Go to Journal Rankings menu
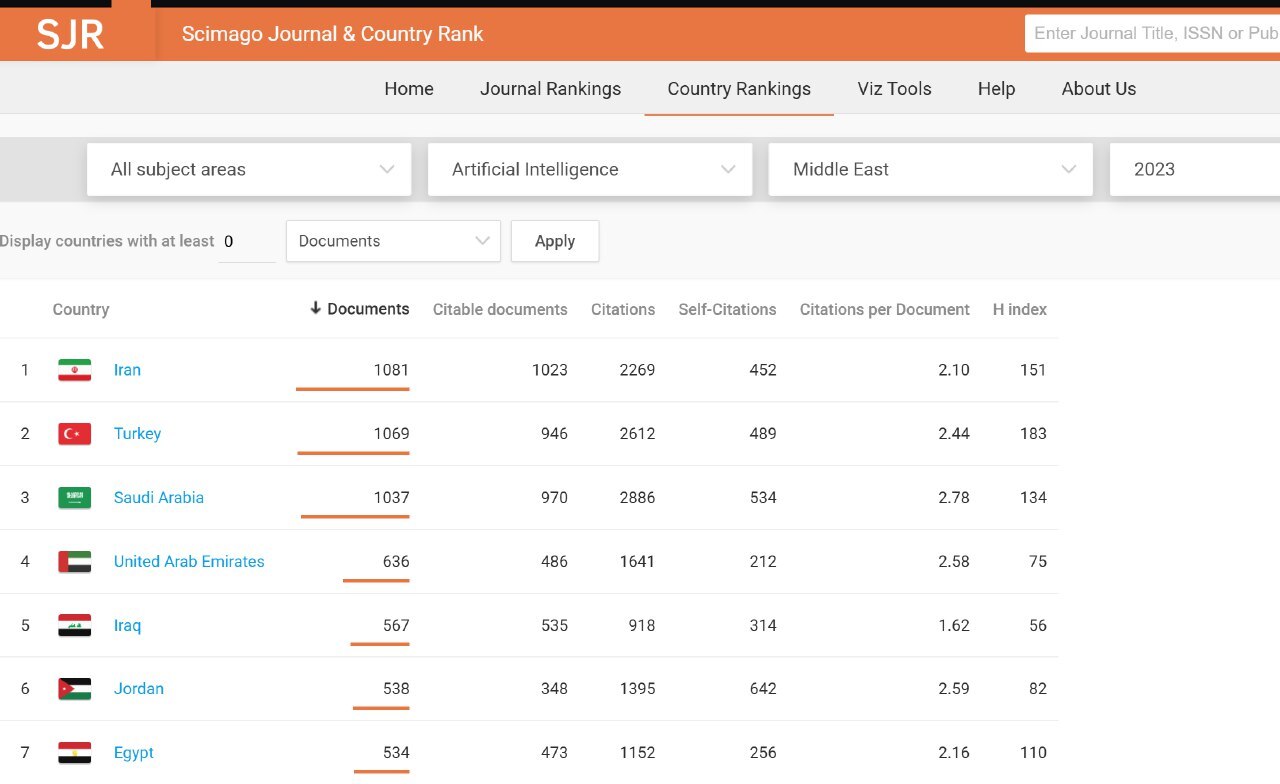 click(550, 89)
